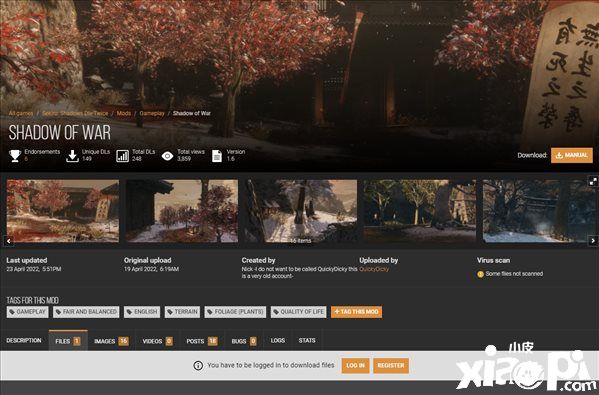The width and height of the screenshot is (599, 395).
Task: Select the QUALITY OF LIFE tag
Action: point(299,312)
